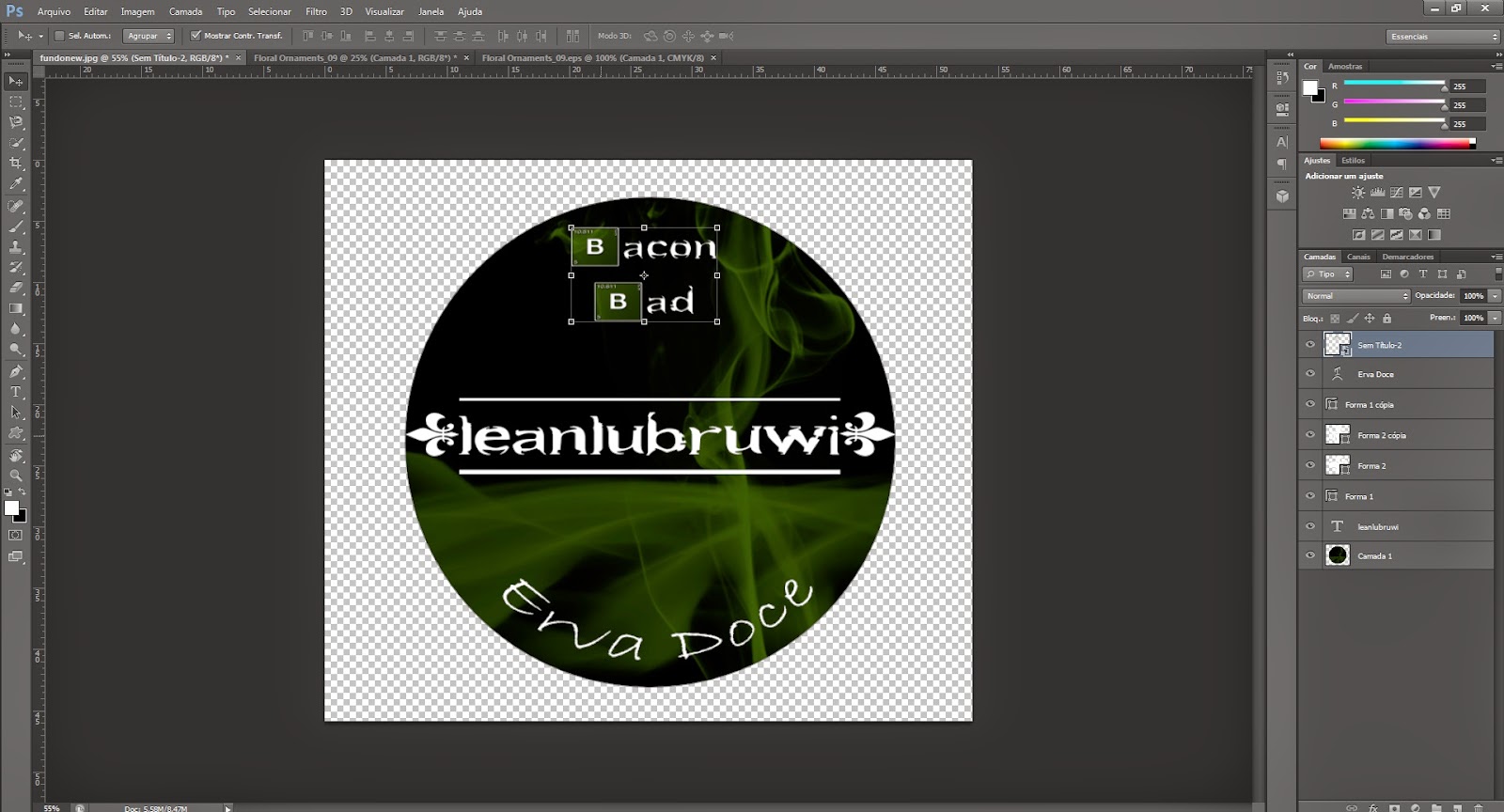Open the Arquivo menu
Screen dimensions: 1504x812
coord(54,11)
